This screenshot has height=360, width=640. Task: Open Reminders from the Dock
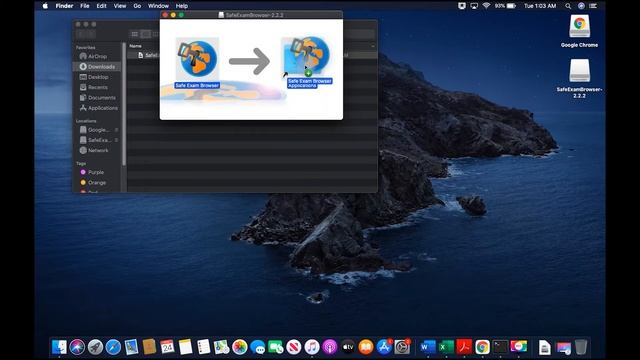(x=203, y=347)
